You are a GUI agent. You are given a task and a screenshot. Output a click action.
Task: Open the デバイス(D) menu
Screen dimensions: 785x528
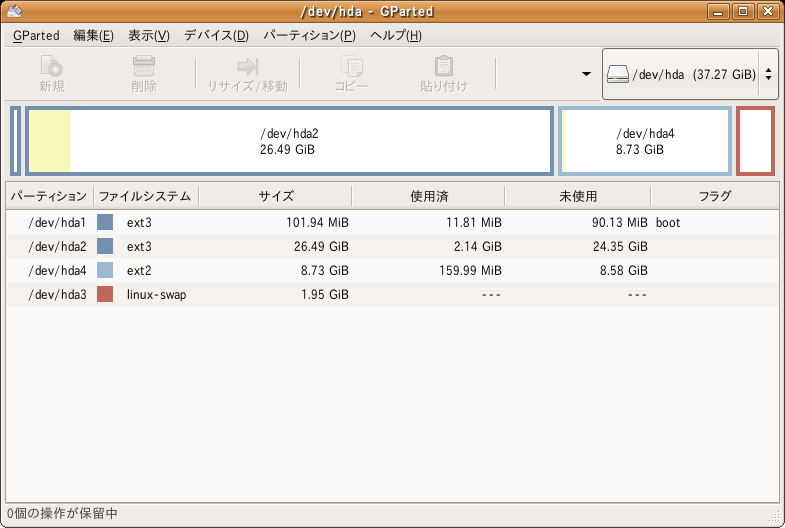tap(216, 36)
